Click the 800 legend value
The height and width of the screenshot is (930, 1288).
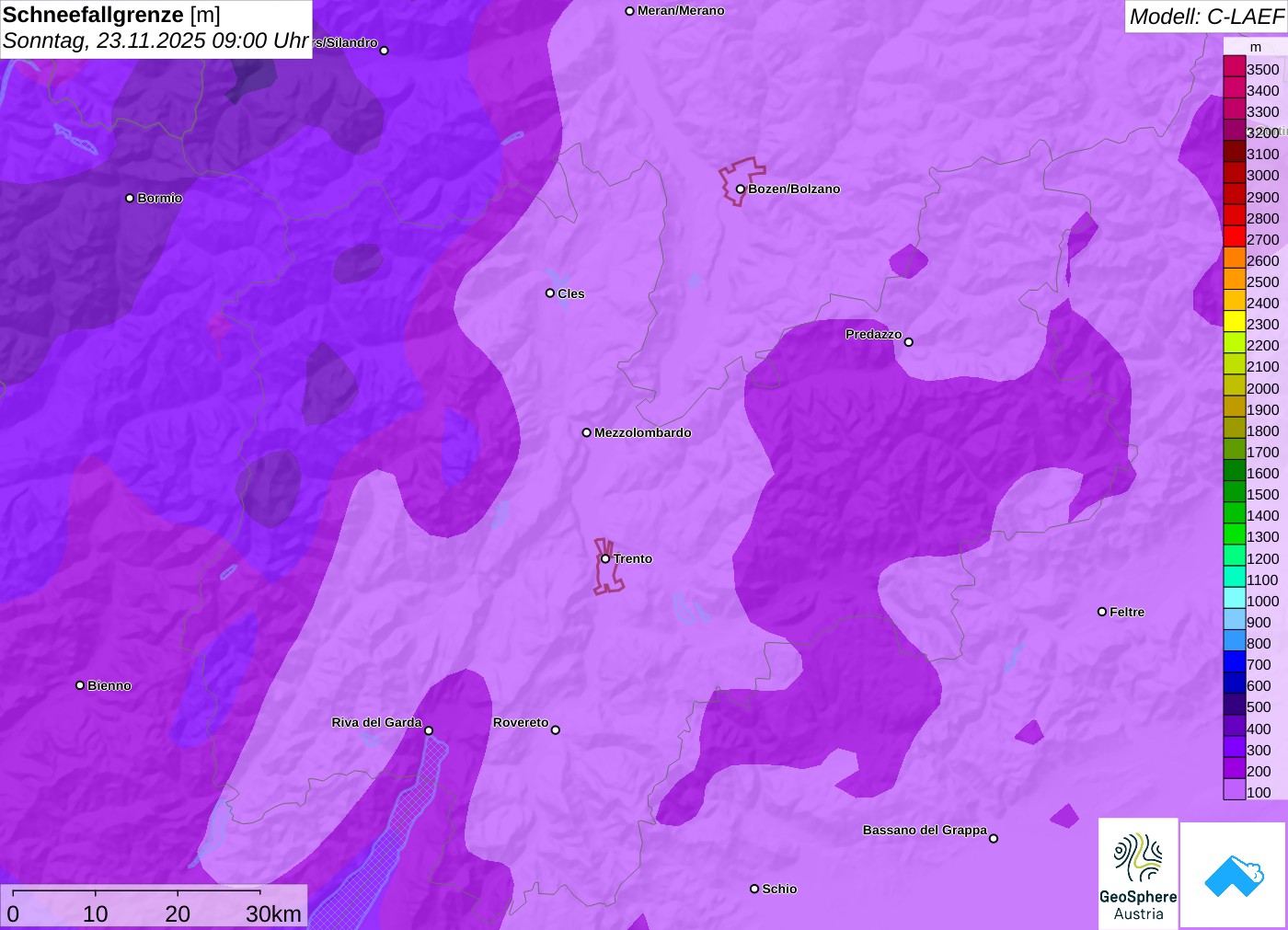coord(1259,643)
